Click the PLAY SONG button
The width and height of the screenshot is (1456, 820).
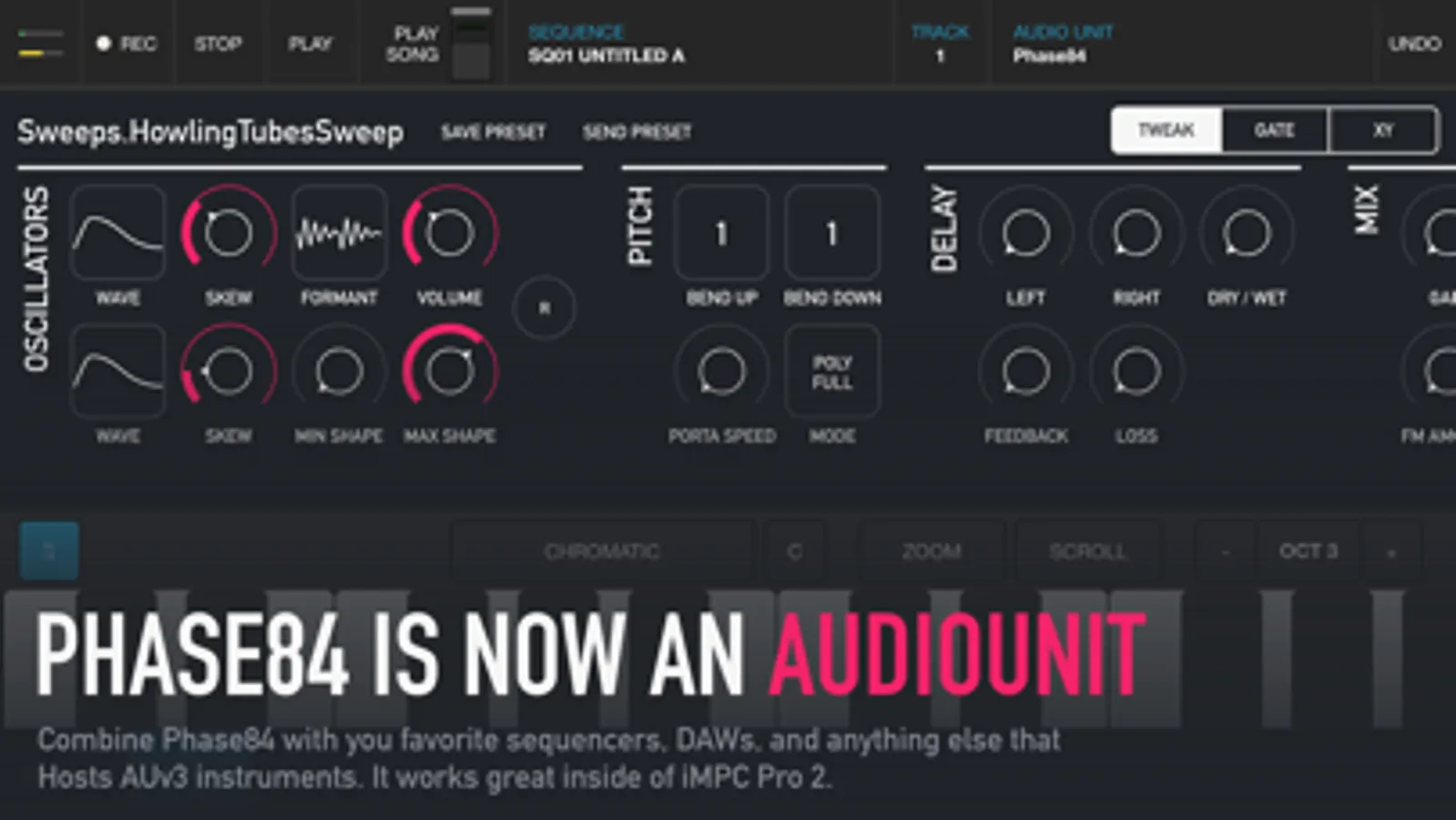[x=412, y=44]
